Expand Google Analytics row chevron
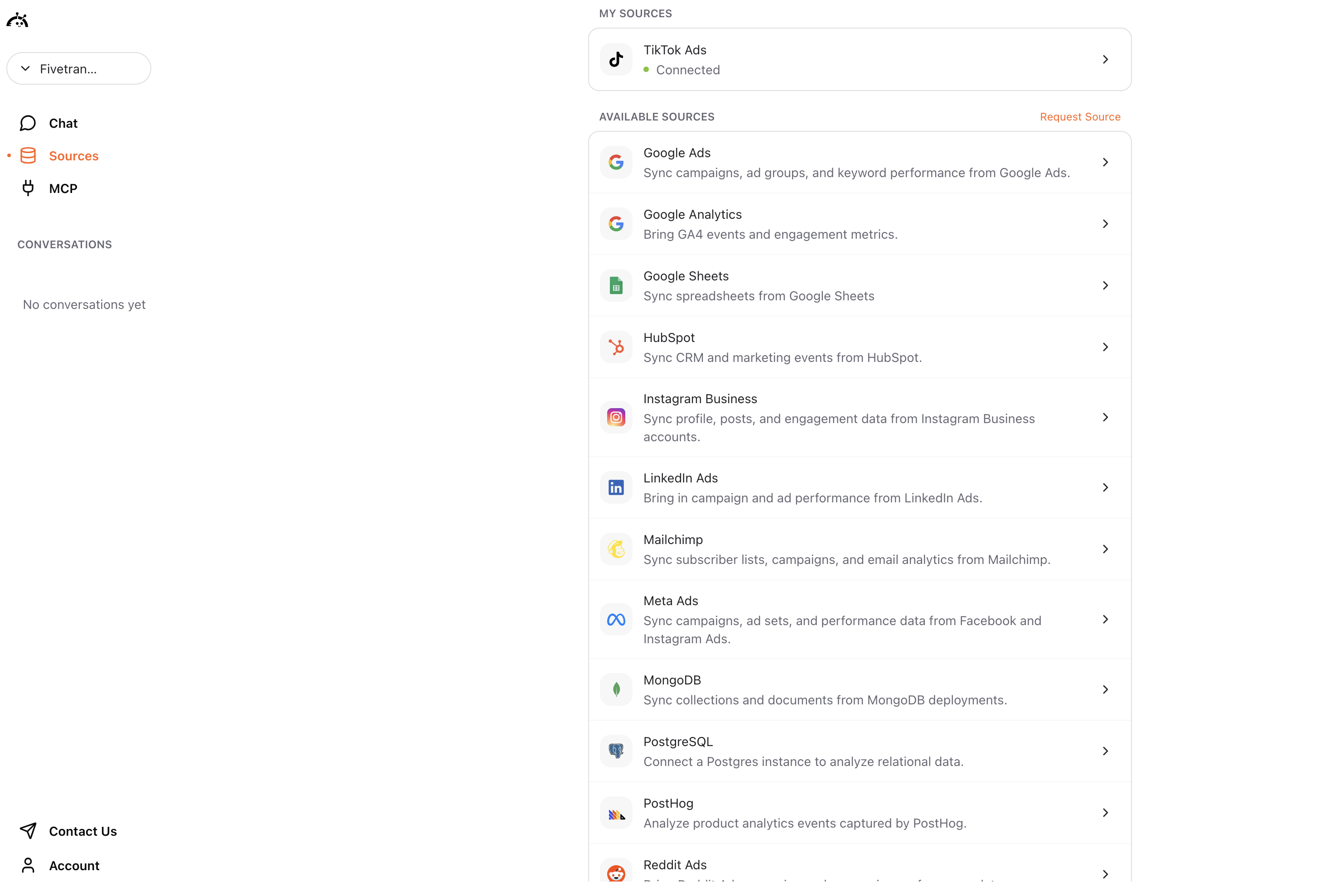The width and height of the screenshot is (1324, 896). [1105, 224]
